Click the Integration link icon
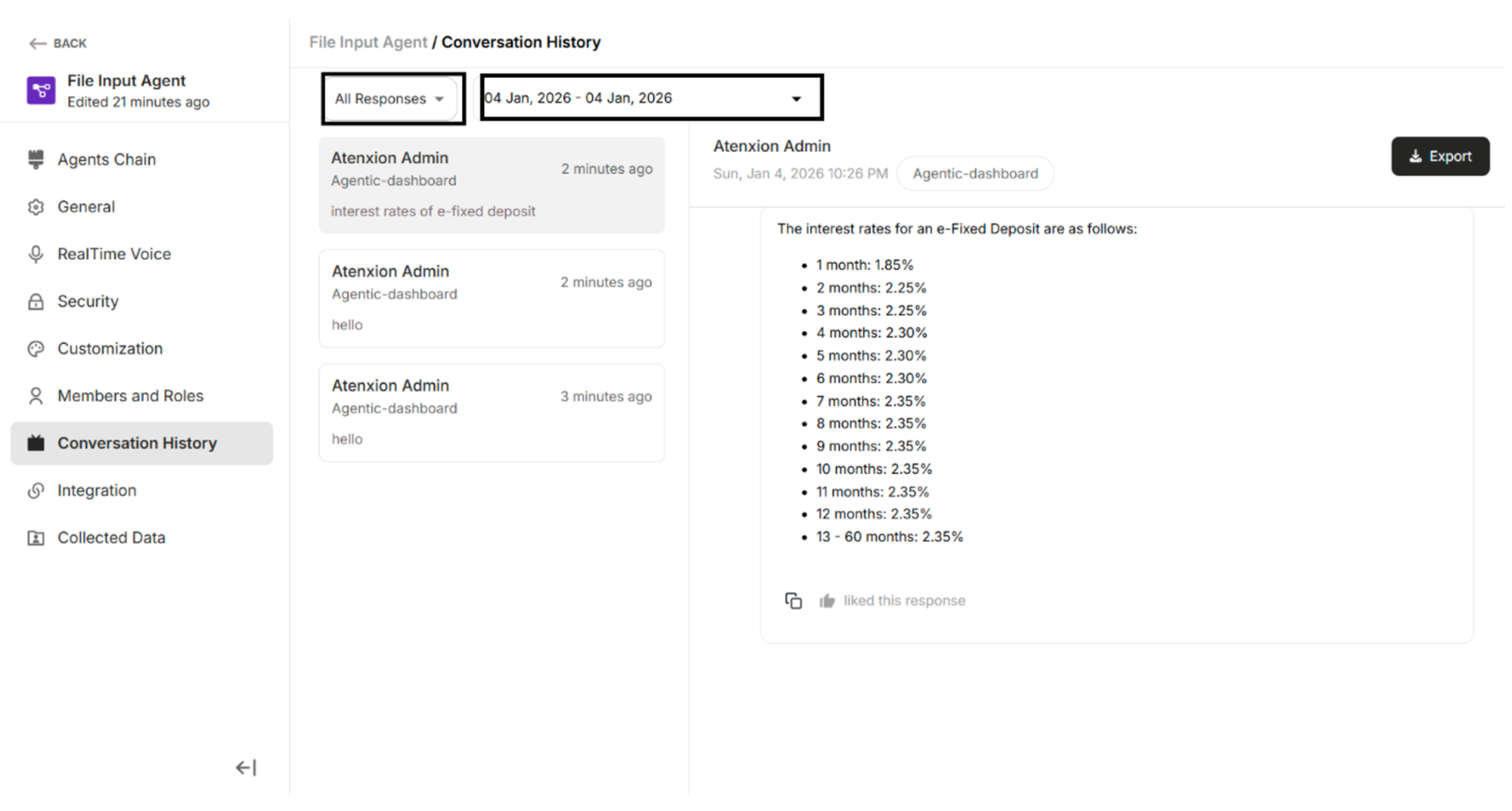Image resolution: width=1512 pixels, height=811 pixels. (x=36, y=491)
